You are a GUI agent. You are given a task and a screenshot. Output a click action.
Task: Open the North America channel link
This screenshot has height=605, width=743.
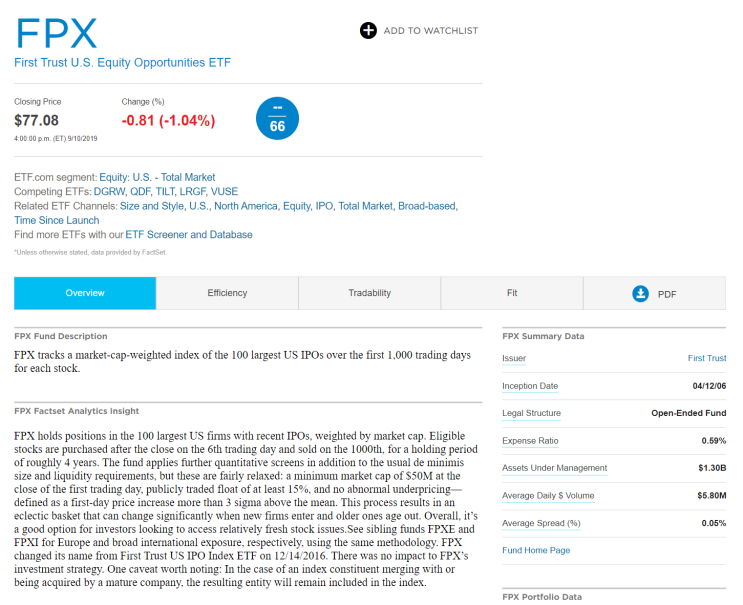pos(246,206)
